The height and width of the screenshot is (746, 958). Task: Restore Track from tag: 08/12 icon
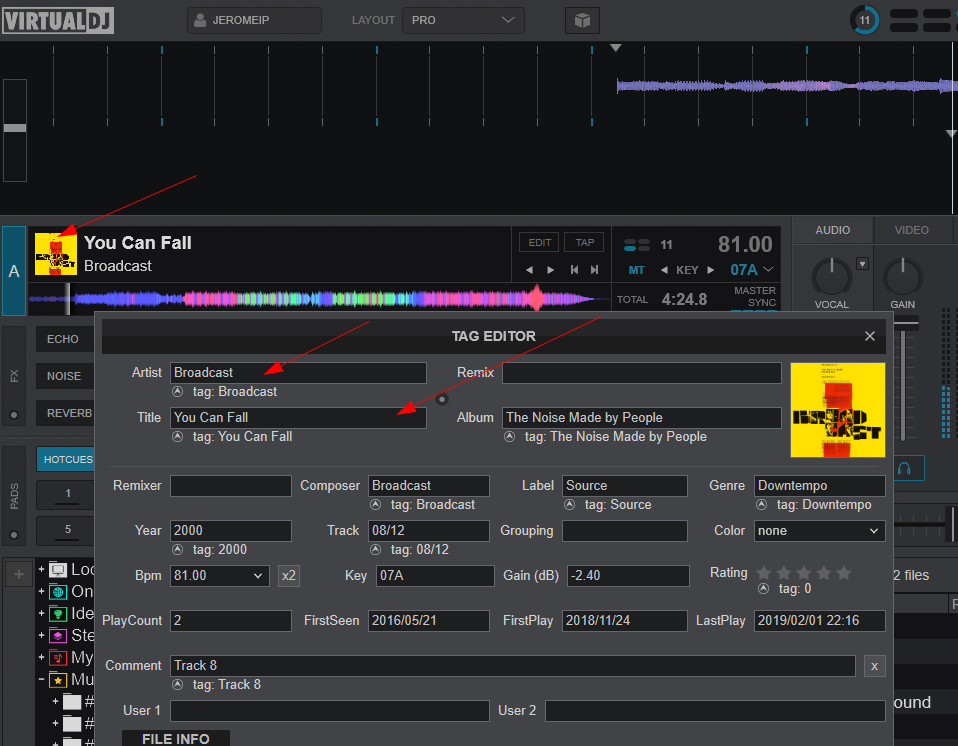[x=375, y=550]
